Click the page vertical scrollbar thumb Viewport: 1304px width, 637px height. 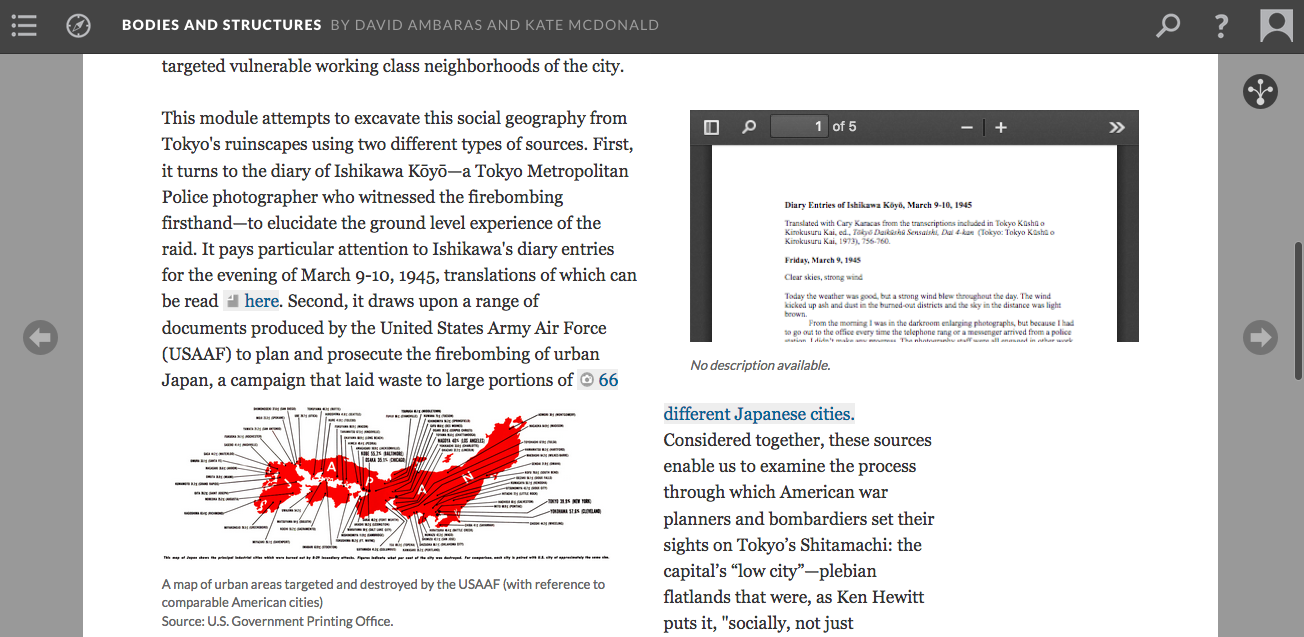coord(1298,310)
